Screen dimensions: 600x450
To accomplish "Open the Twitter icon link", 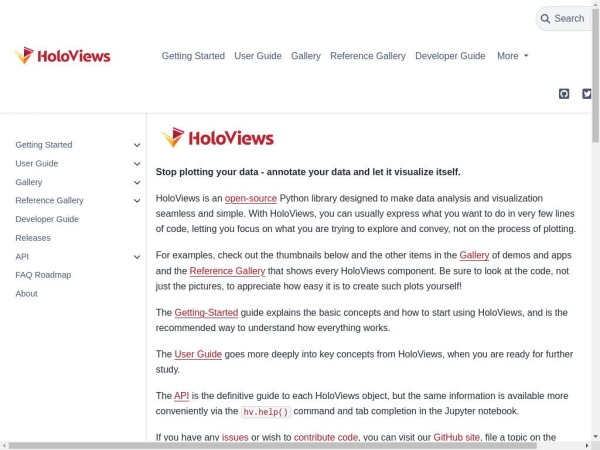I will [587, 94].
